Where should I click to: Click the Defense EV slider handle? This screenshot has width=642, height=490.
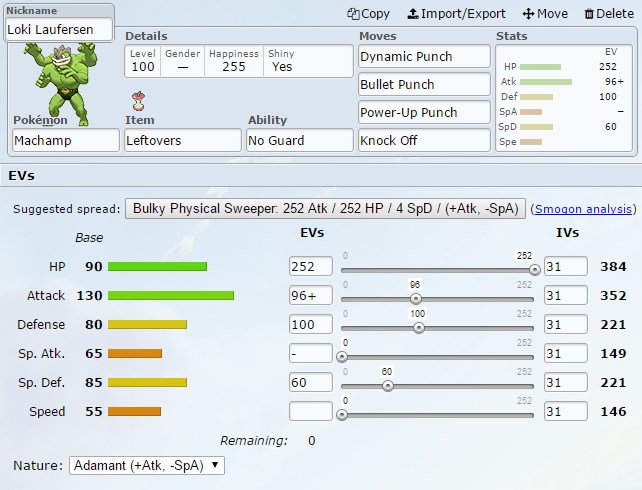click(x=418, y=328)
